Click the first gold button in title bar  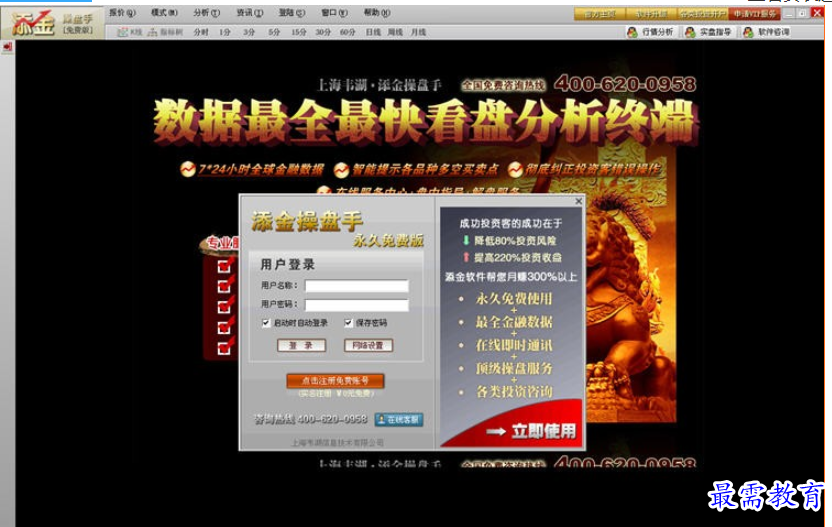tap(600, 14)
